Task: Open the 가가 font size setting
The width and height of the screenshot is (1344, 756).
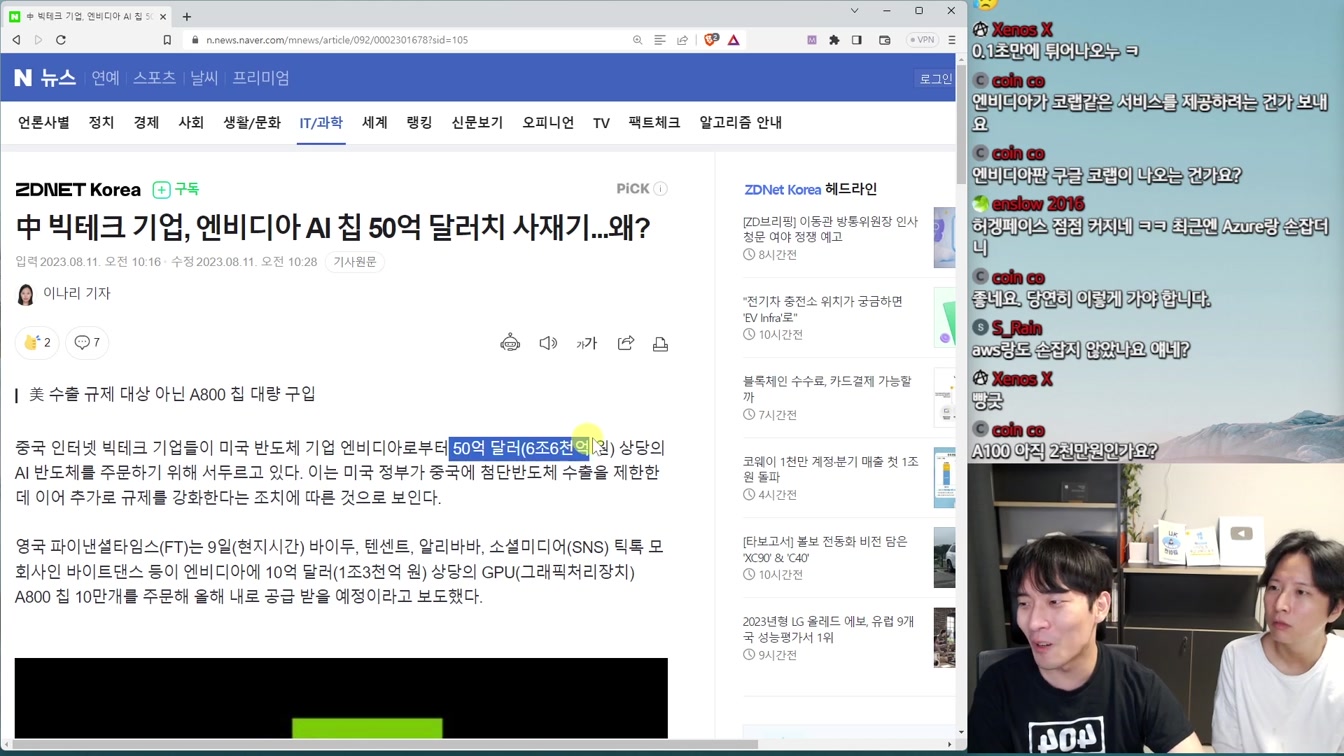Action: 587,343
